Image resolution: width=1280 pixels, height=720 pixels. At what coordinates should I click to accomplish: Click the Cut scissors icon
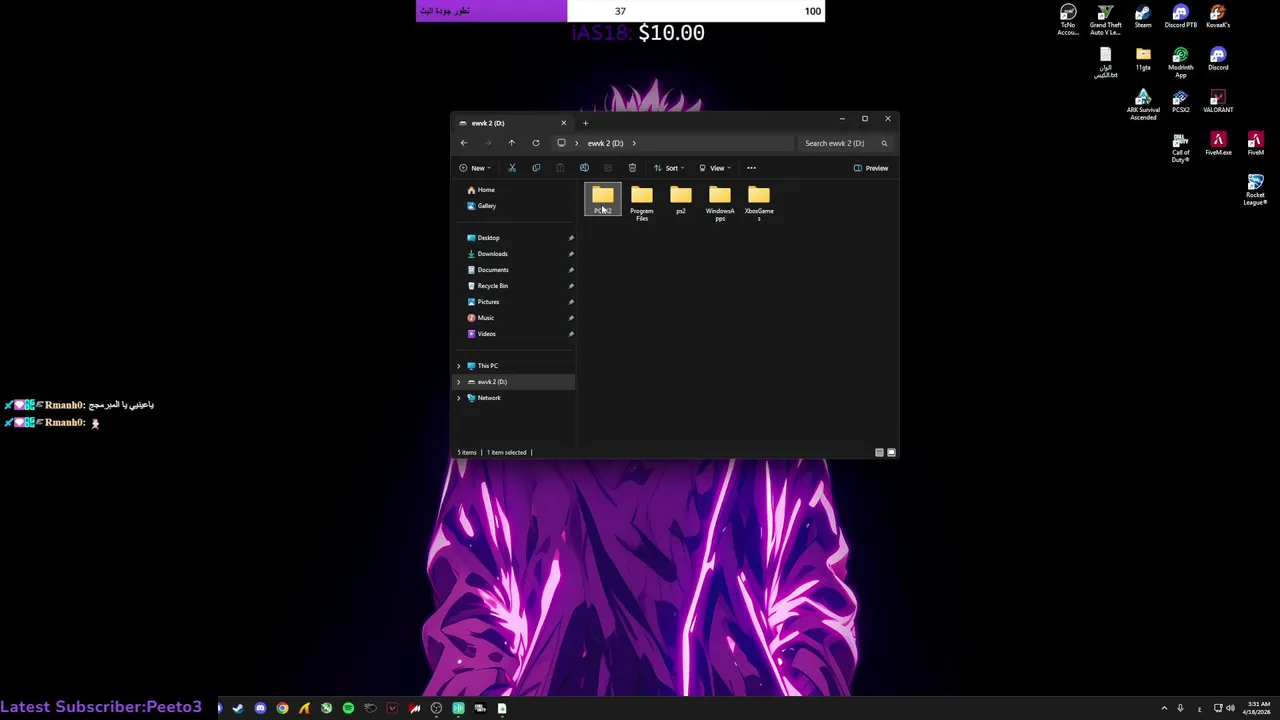click(x=512, y=168)
